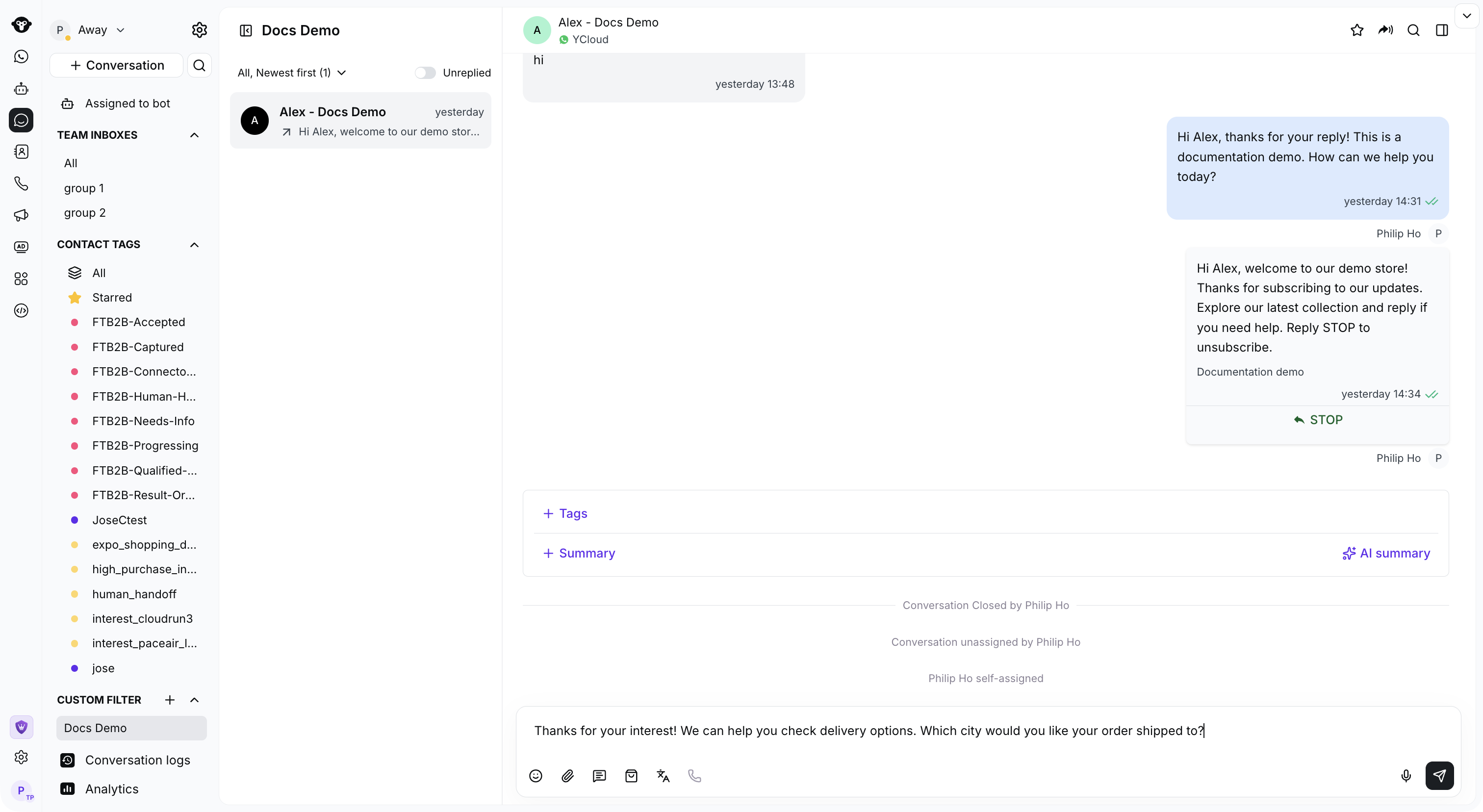The image size is (1483, 812).
Task: Open the developer code icon in sidebar
Action: (x=21, y=311)
